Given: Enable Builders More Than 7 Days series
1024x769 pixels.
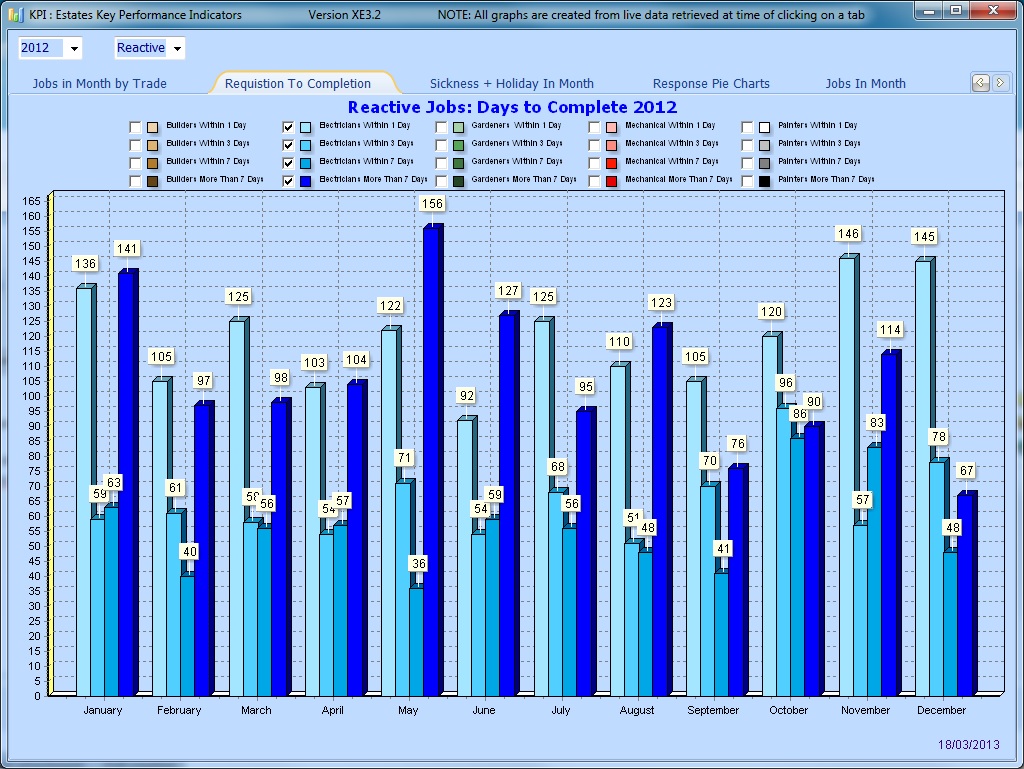Looking at the screenshot, I should click(x=135, y=181).
